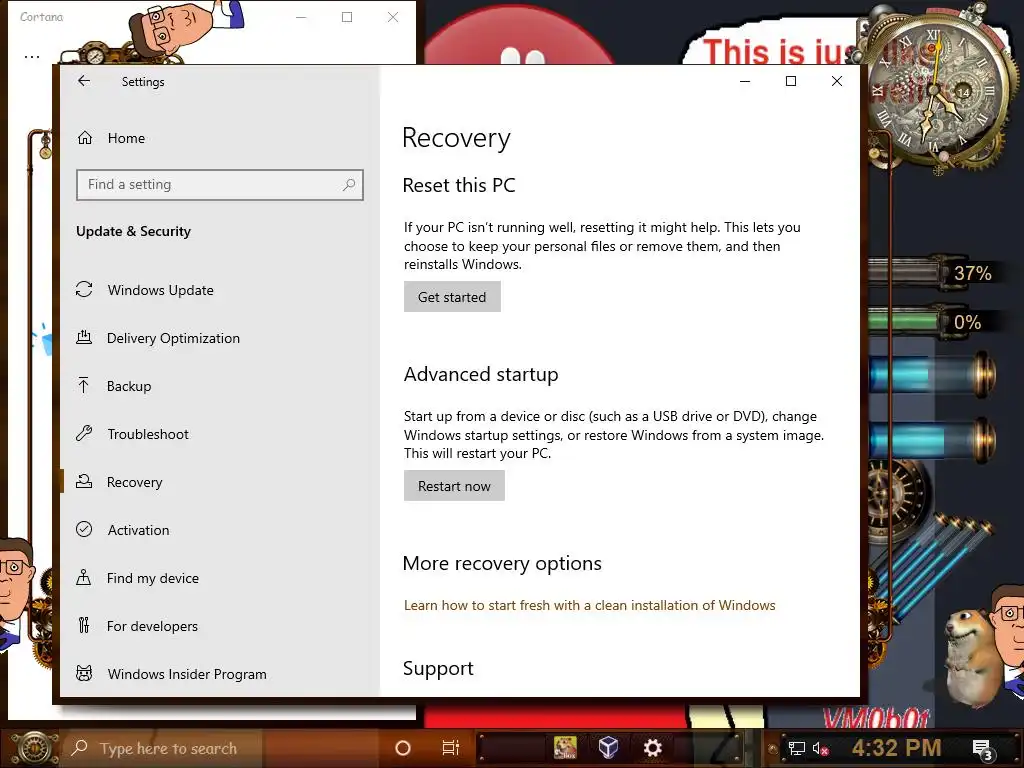The width and height of the screenshot is (1024, 768).
Task: Click the 4:32 PM taskbar clock
Action: (x=896, y=748)
